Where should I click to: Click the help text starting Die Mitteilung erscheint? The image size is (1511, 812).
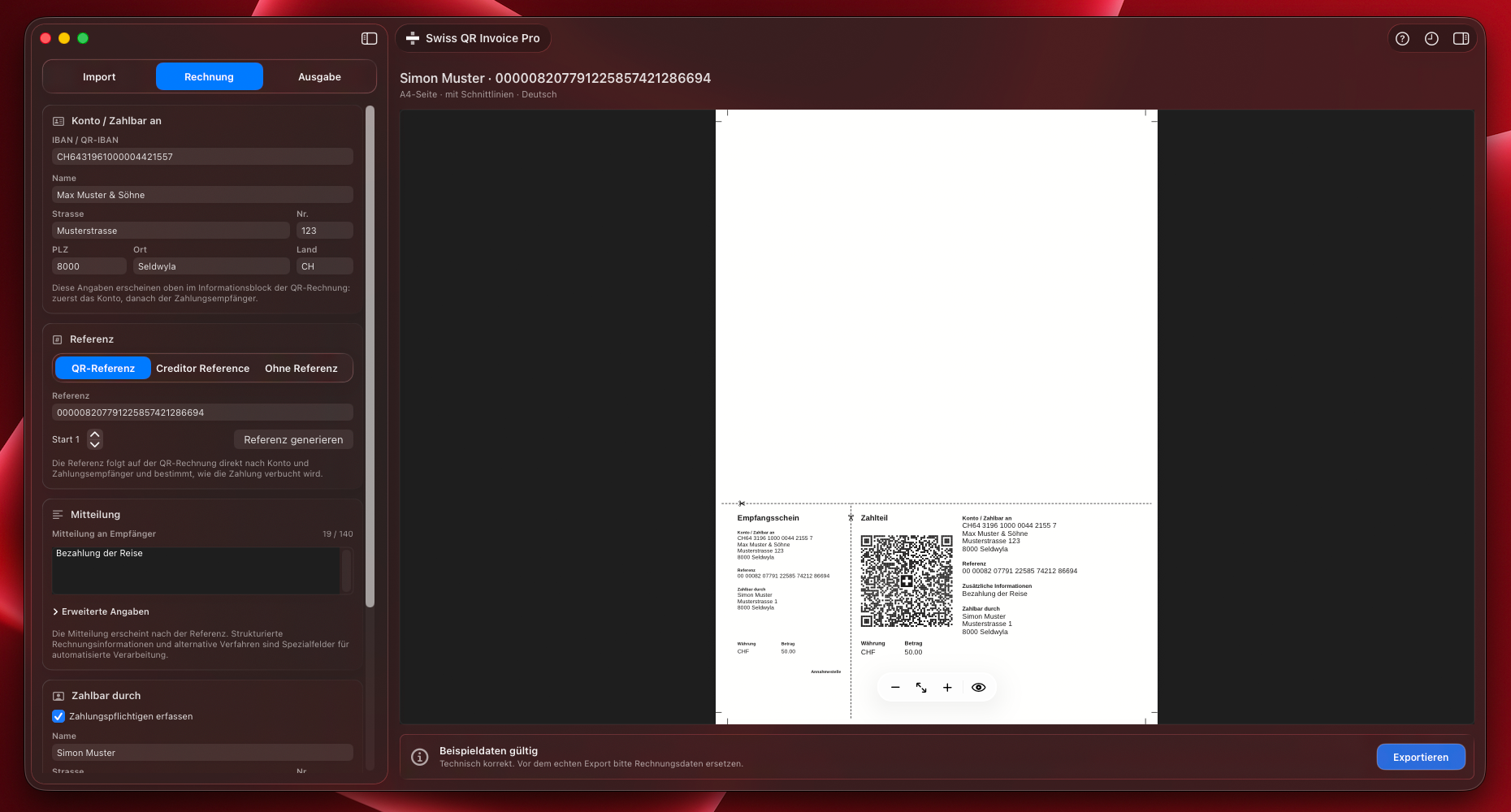click(201, 644)
